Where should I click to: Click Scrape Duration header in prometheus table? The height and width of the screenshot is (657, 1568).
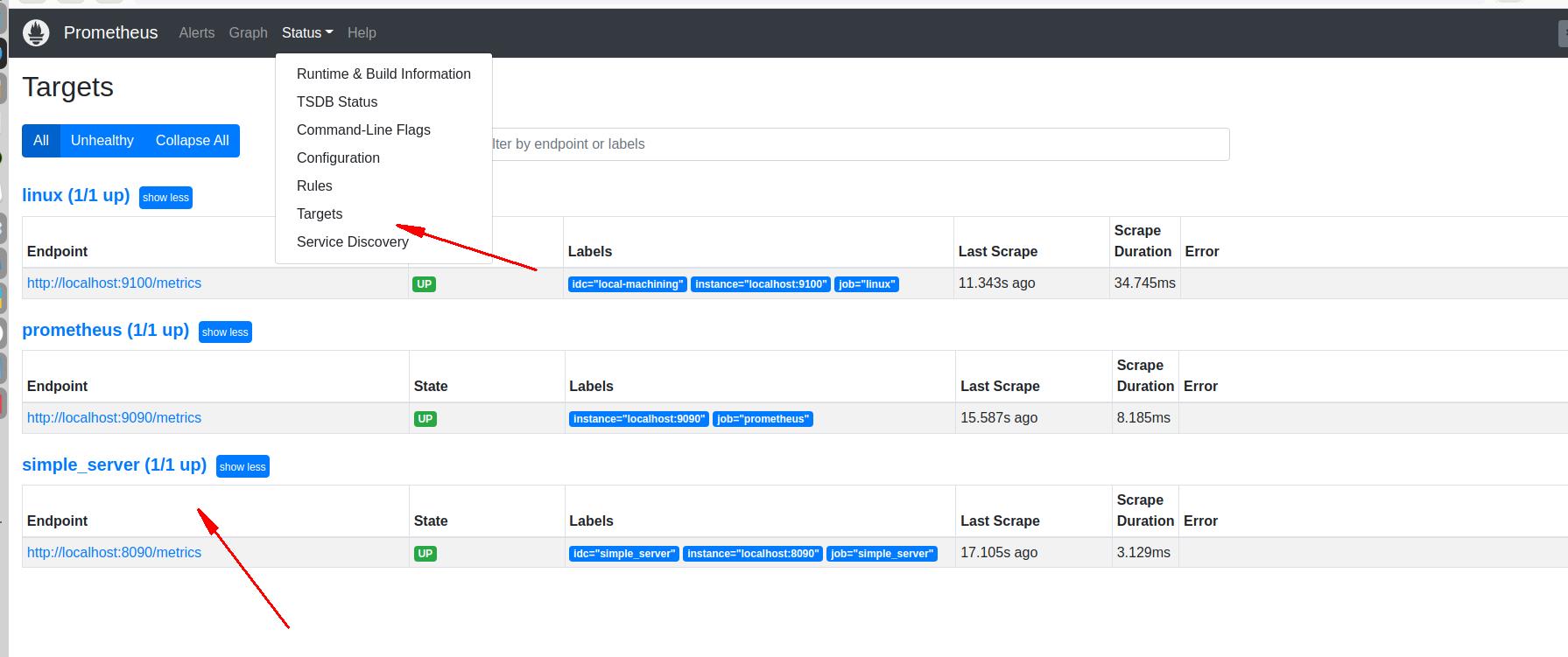tap(1145, 376)
